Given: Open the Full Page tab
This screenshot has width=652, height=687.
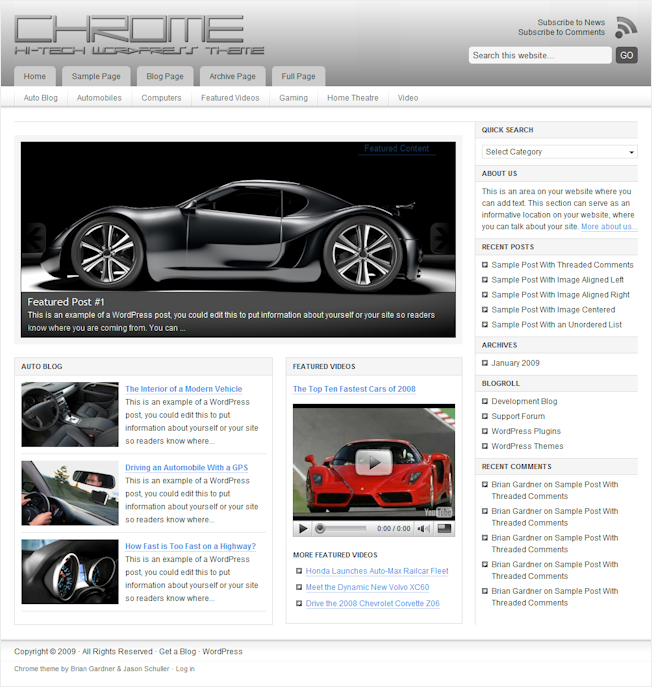Looking at the screenshot, I should point(298,76).
